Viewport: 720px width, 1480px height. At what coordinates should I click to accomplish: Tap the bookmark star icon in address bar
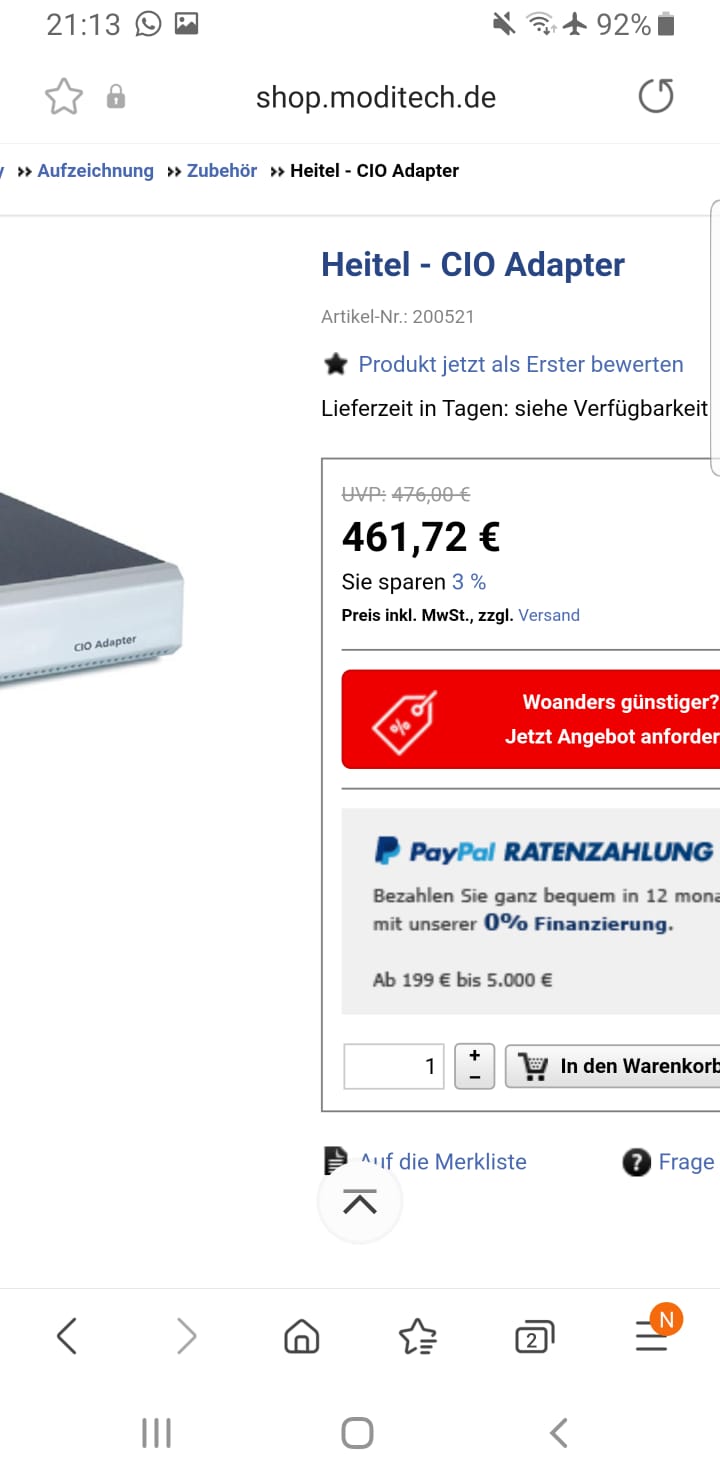[x=64, y=97]
